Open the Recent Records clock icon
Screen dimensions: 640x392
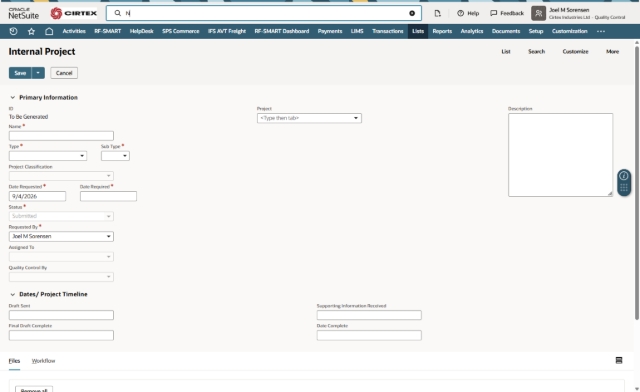(13, 31)
